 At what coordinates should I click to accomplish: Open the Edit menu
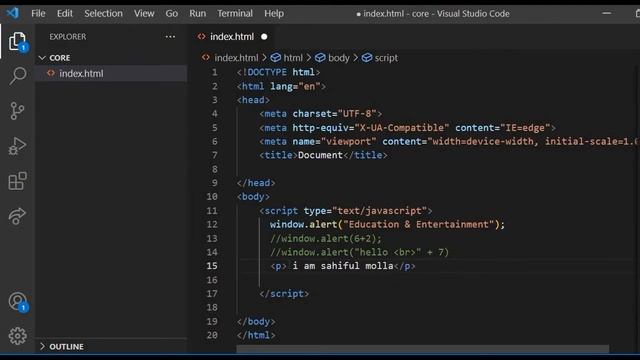(x=64, y=13)
